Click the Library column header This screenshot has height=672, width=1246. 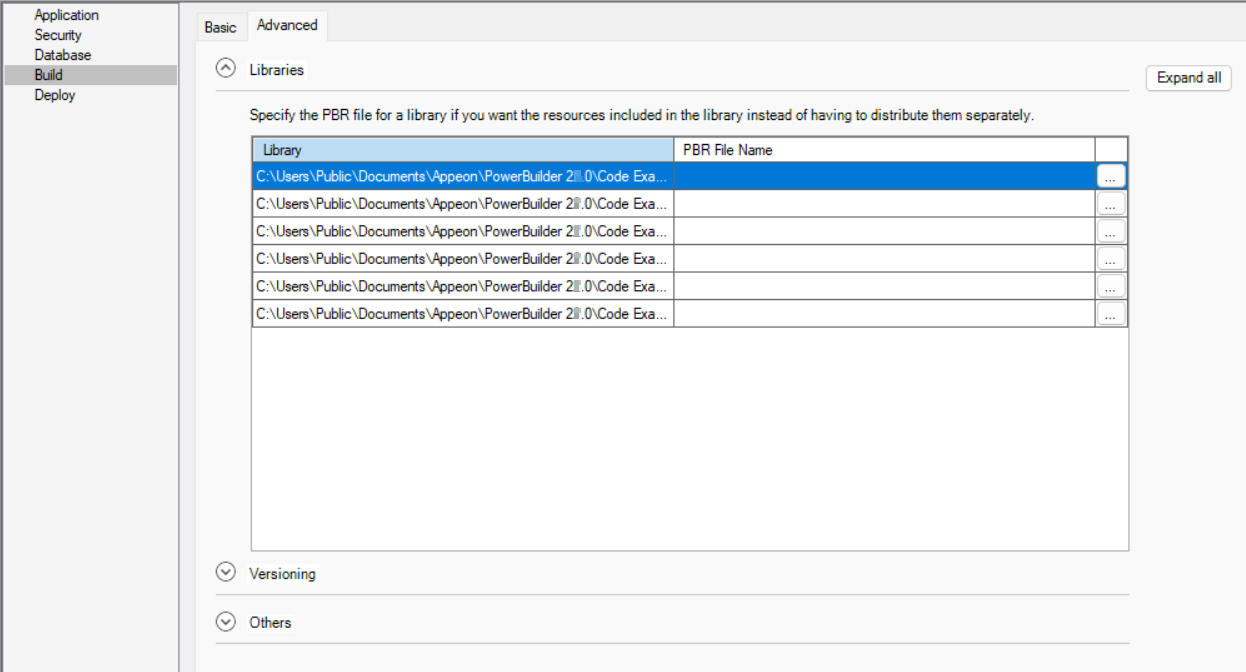(x=462, y=150)
